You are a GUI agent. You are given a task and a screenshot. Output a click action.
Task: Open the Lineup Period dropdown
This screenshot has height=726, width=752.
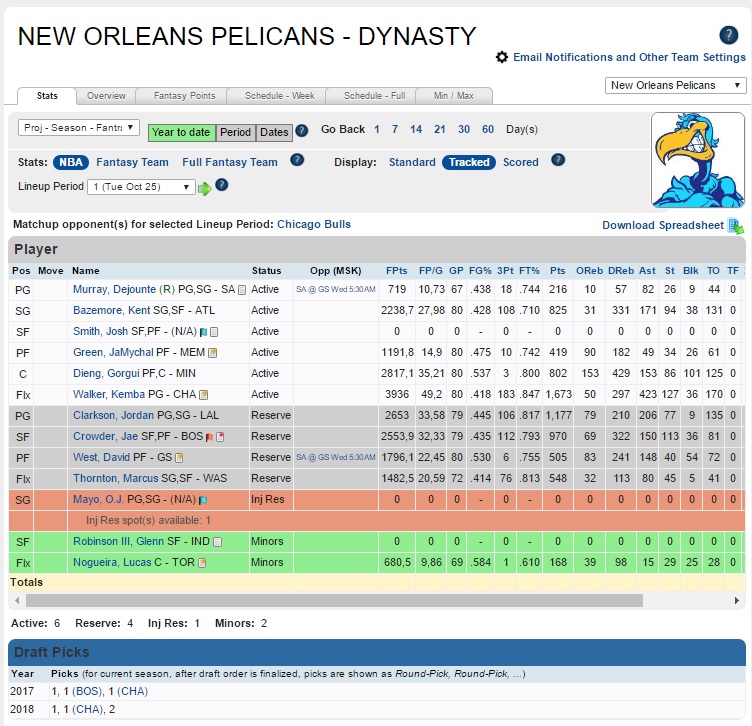point(141,187)
